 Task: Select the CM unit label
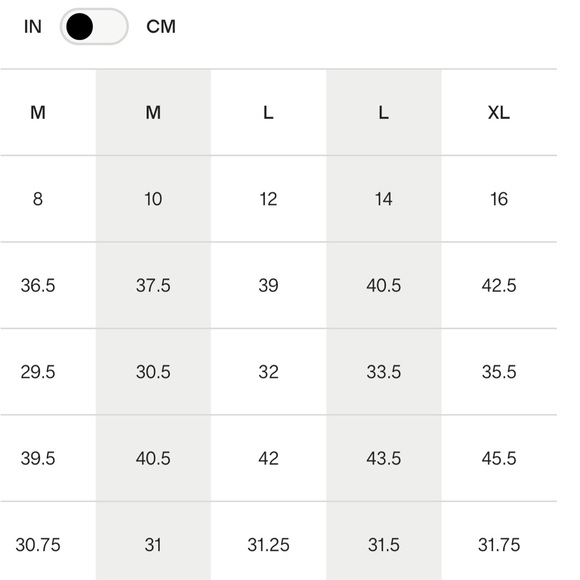tap(161, 27)
